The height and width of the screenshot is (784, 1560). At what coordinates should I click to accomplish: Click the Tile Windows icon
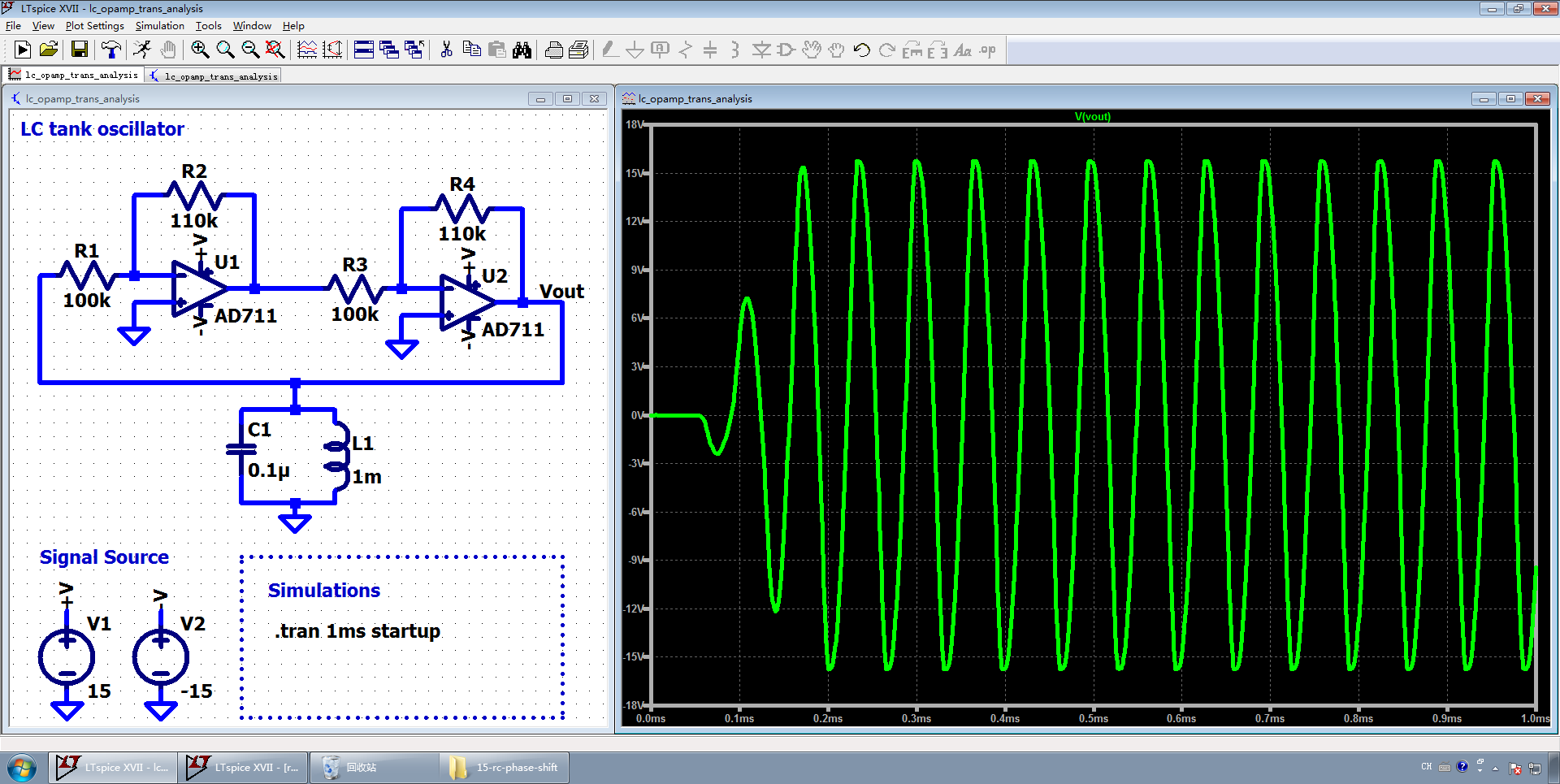coord(364,50)
